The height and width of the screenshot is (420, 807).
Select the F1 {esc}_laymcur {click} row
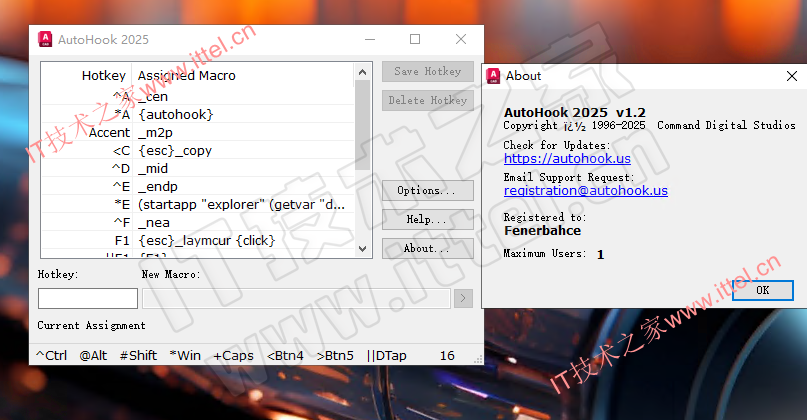[198, 240]
